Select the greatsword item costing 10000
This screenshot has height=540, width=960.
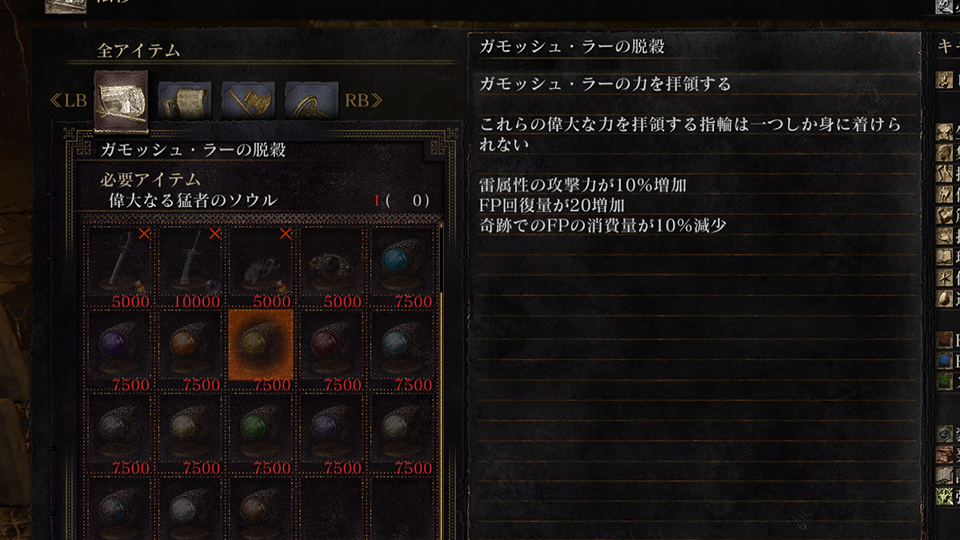(190, 267)
